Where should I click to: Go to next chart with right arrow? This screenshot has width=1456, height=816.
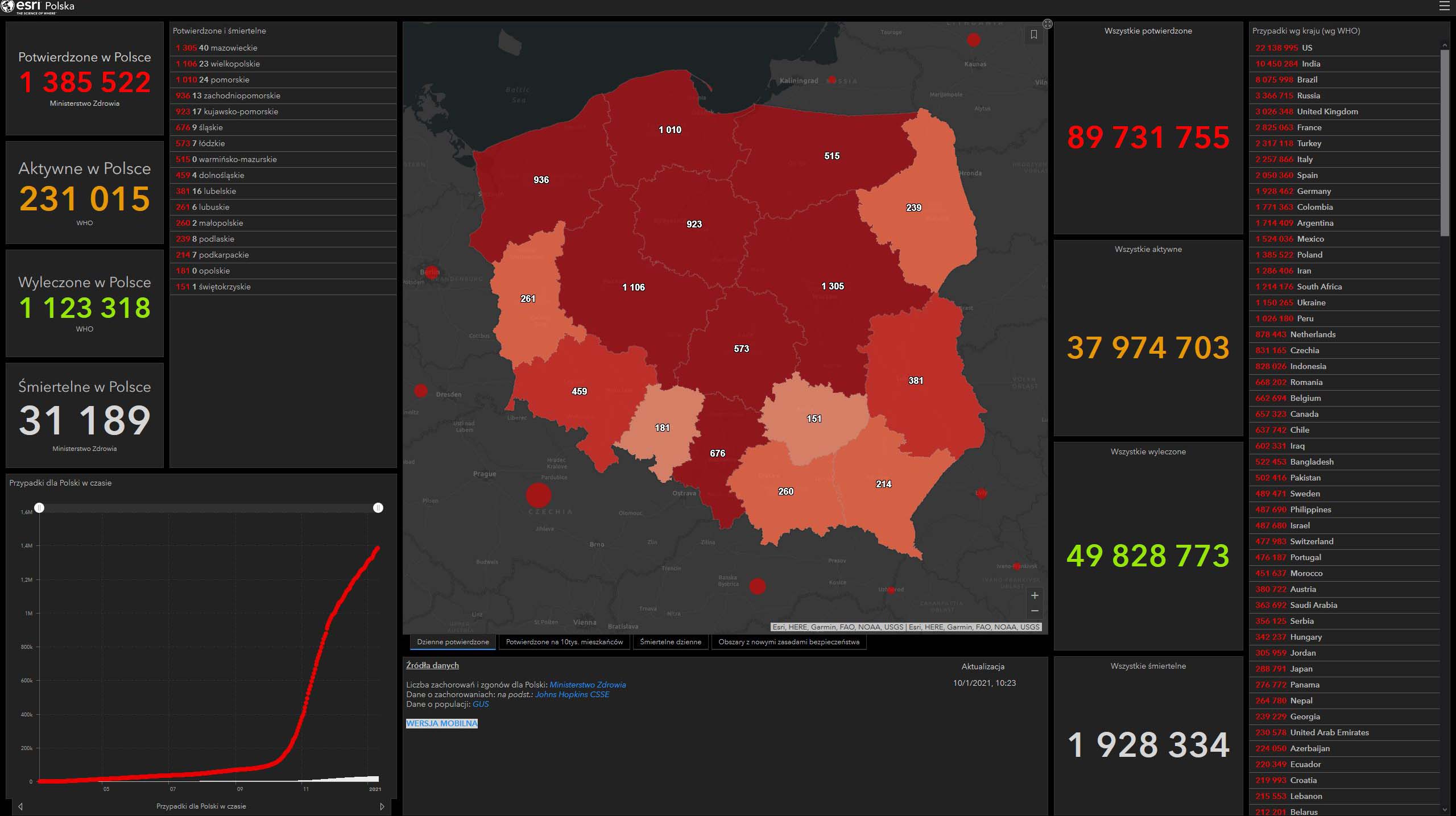(382, 806)
